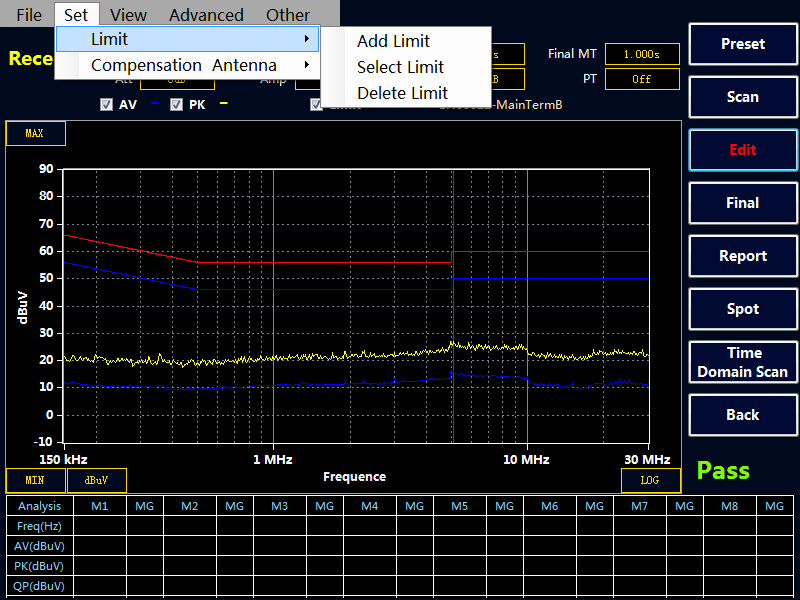Pick Delete Limit from the submenu
This screenshot has height=600, width=800.
[402, 93]
